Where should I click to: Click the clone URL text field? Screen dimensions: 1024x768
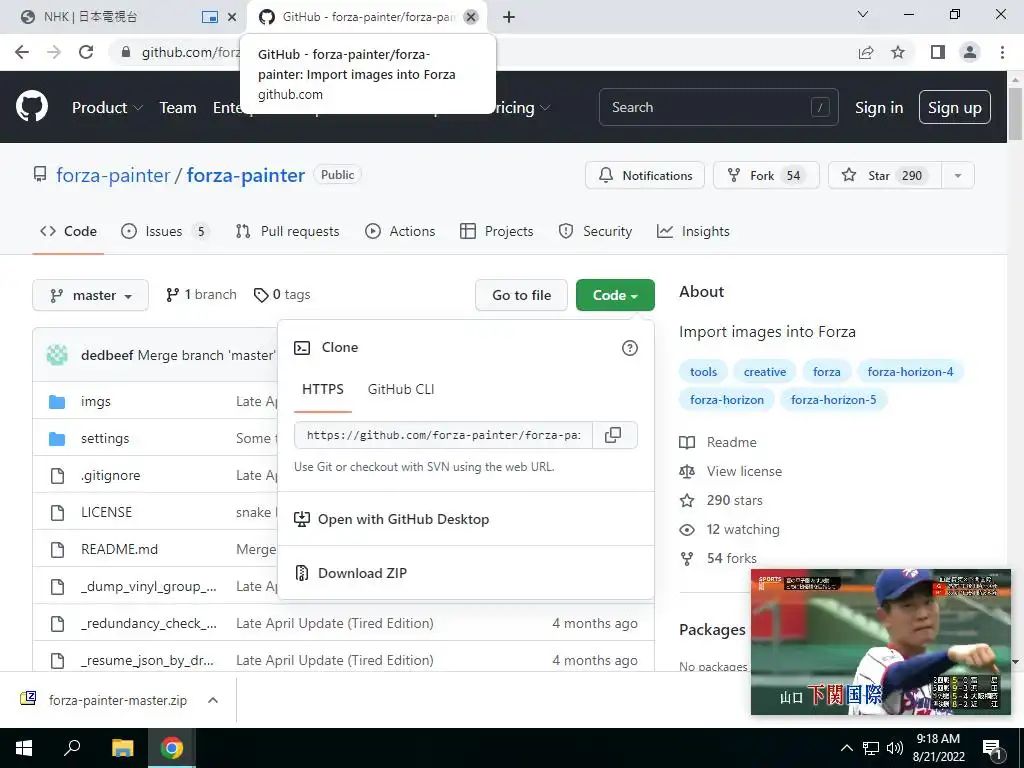coord(443,435)
